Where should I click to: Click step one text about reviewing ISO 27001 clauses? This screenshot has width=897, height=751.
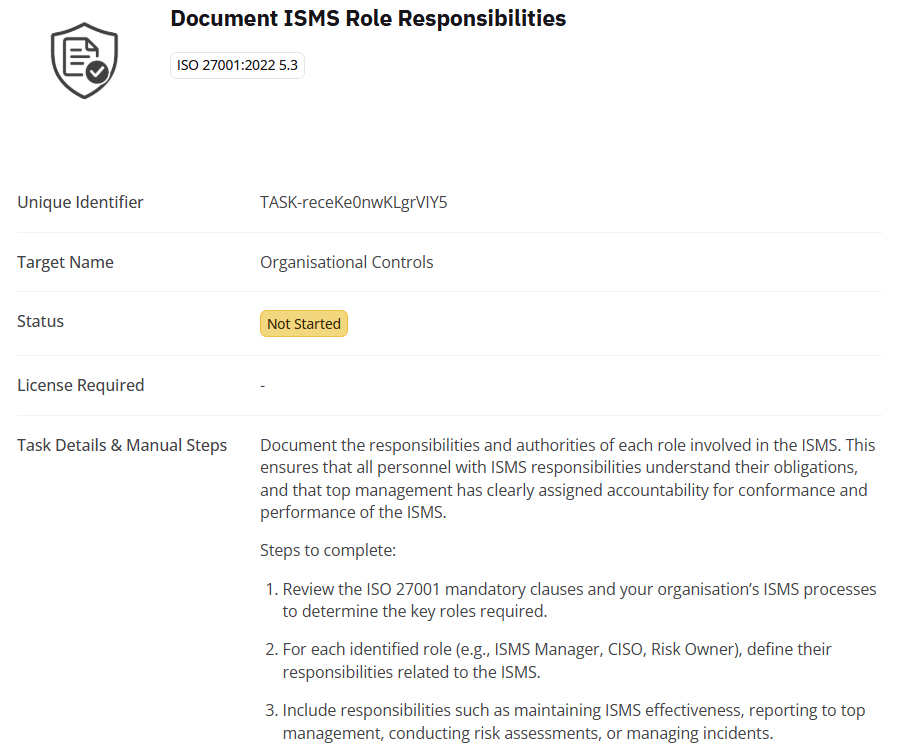[x=578, y=600]
